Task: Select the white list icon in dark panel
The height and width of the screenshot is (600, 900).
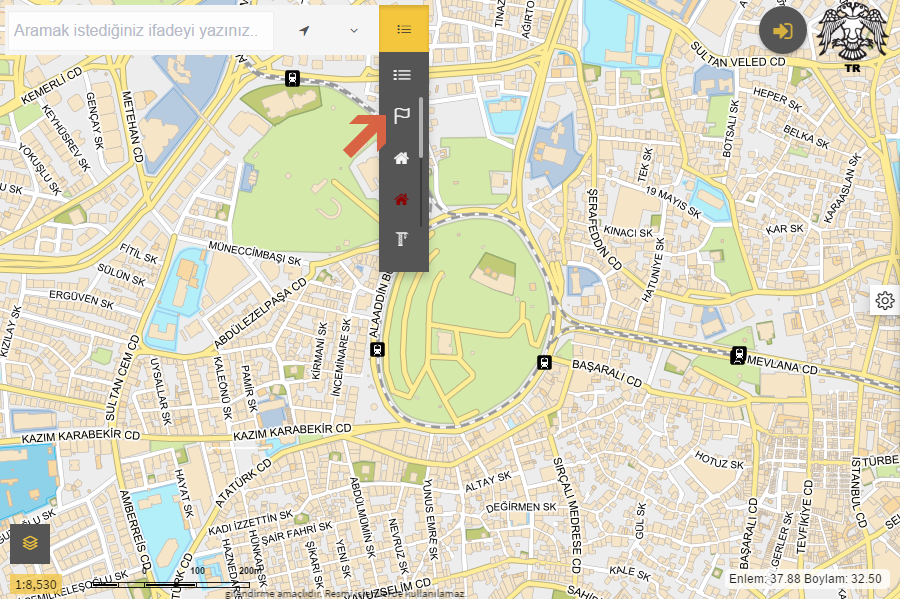Action: coord(402,75)
